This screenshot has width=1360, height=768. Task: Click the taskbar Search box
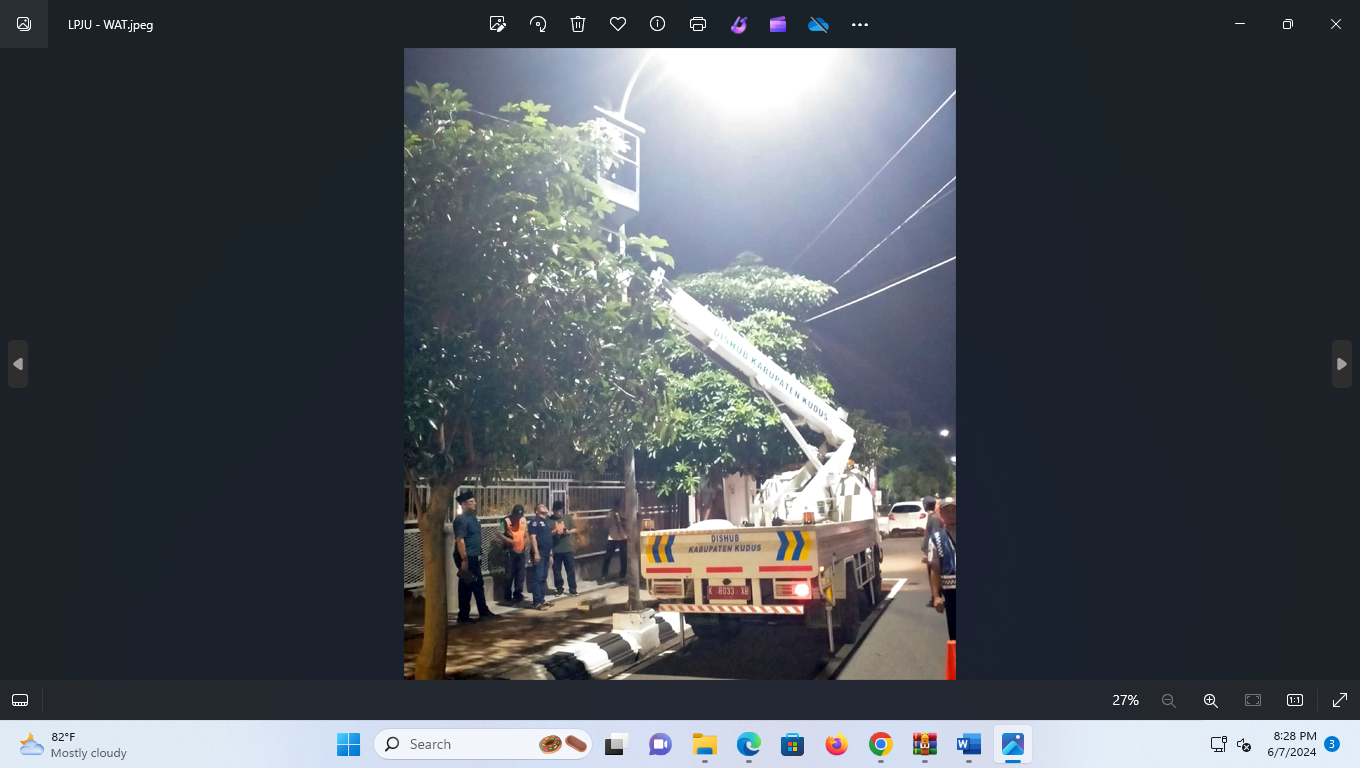tap(483, 744)
